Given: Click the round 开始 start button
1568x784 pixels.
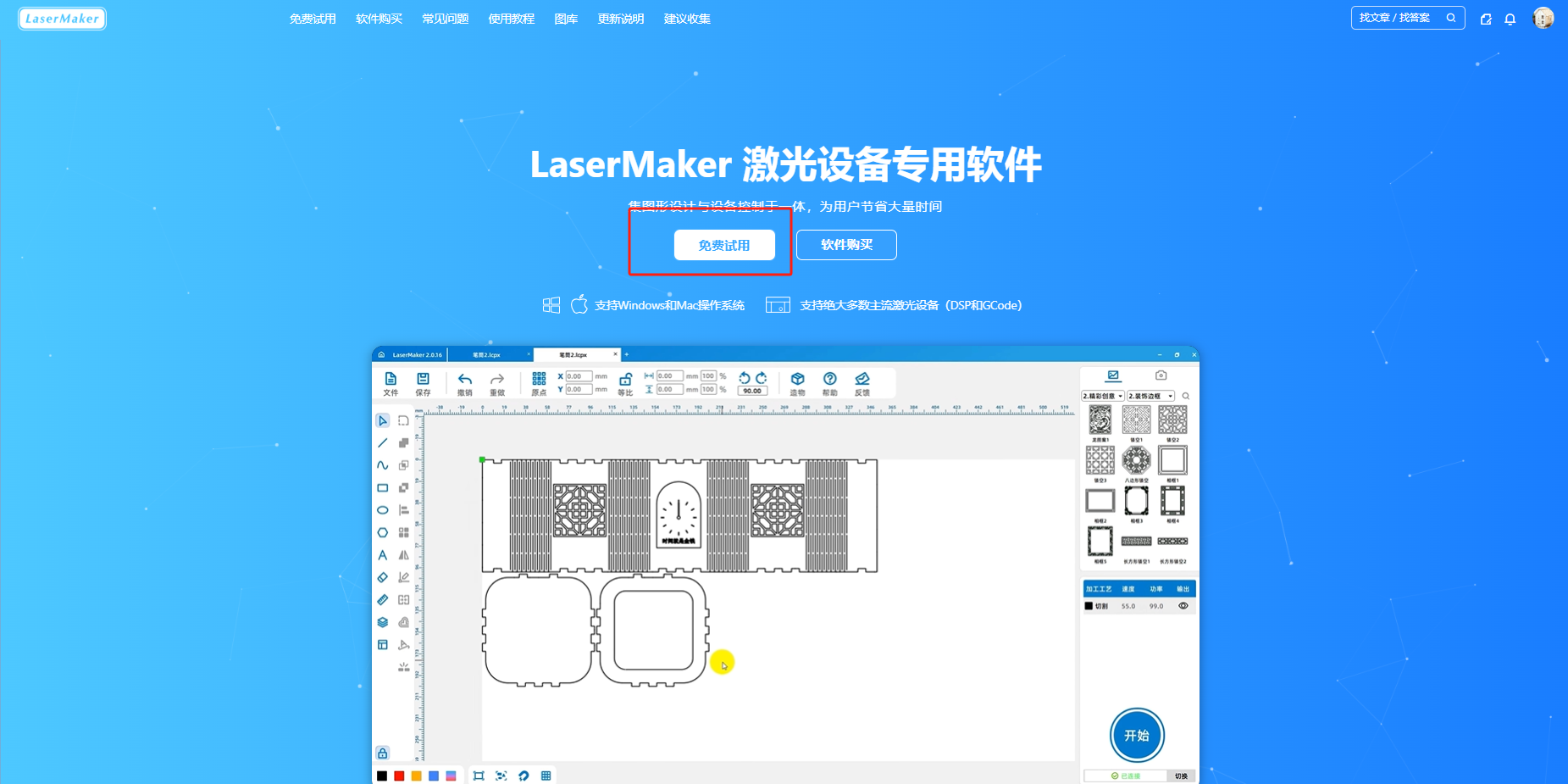Looking at the screenshot, I should (1137, 735).
